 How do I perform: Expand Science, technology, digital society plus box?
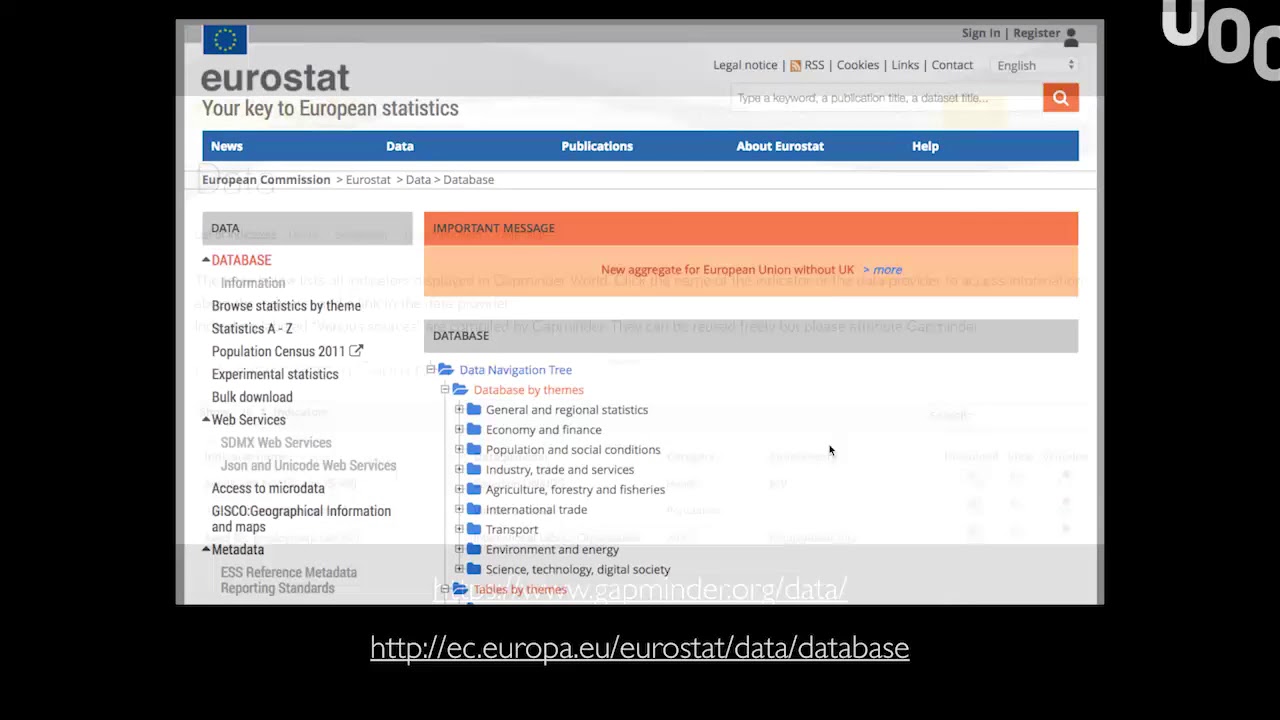tap(459, 570)
